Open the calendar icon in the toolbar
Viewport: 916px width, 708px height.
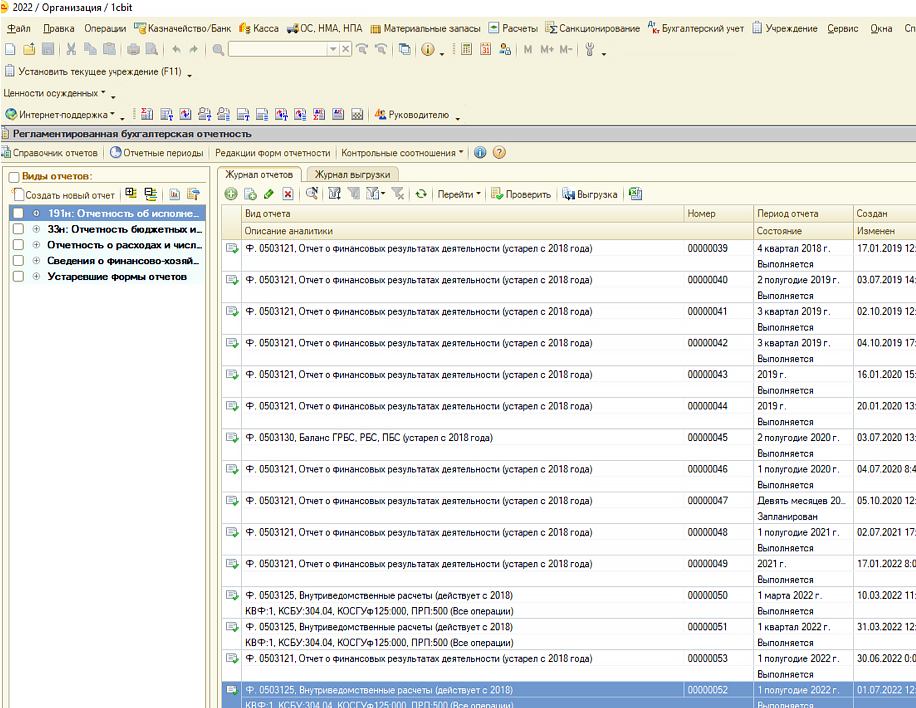click(x=485, y=50)
